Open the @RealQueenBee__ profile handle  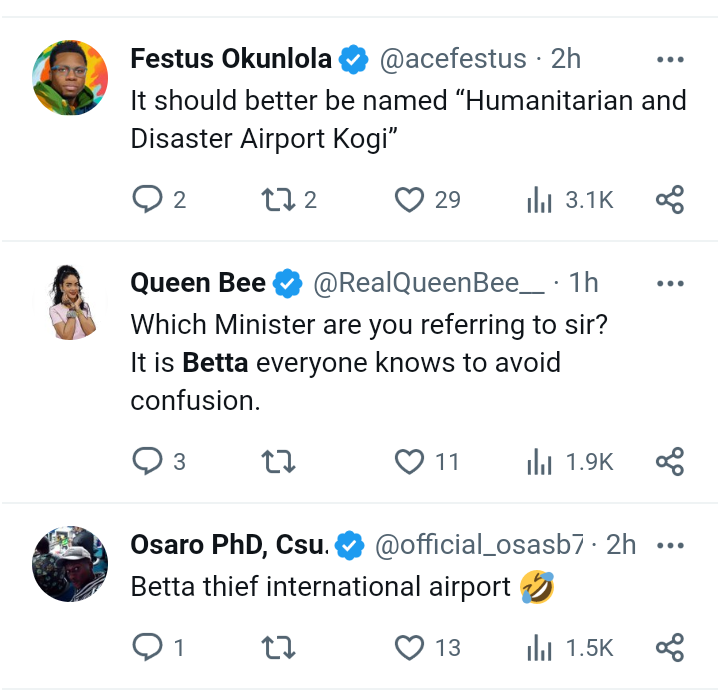(430, 284)
